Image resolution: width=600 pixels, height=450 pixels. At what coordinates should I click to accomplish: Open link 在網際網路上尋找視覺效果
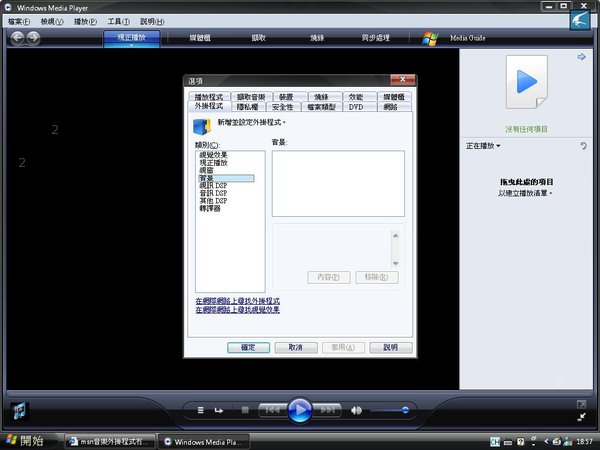[x=238, y=310]
